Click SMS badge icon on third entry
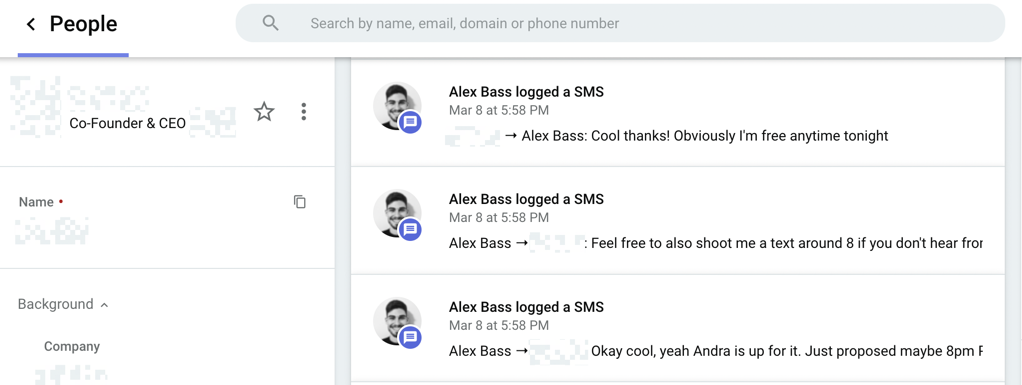 pyautogui.click(x=410, y=337)
